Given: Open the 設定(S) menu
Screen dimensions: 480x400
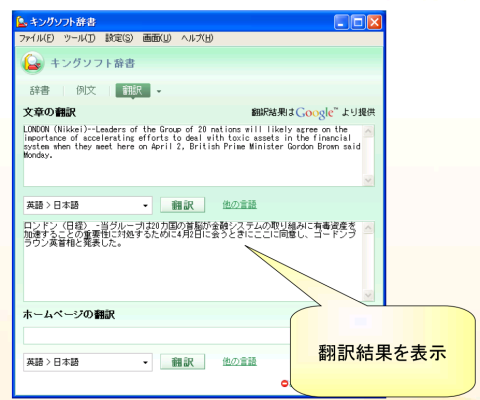Looking at the screenshot, I should (119, 38).
